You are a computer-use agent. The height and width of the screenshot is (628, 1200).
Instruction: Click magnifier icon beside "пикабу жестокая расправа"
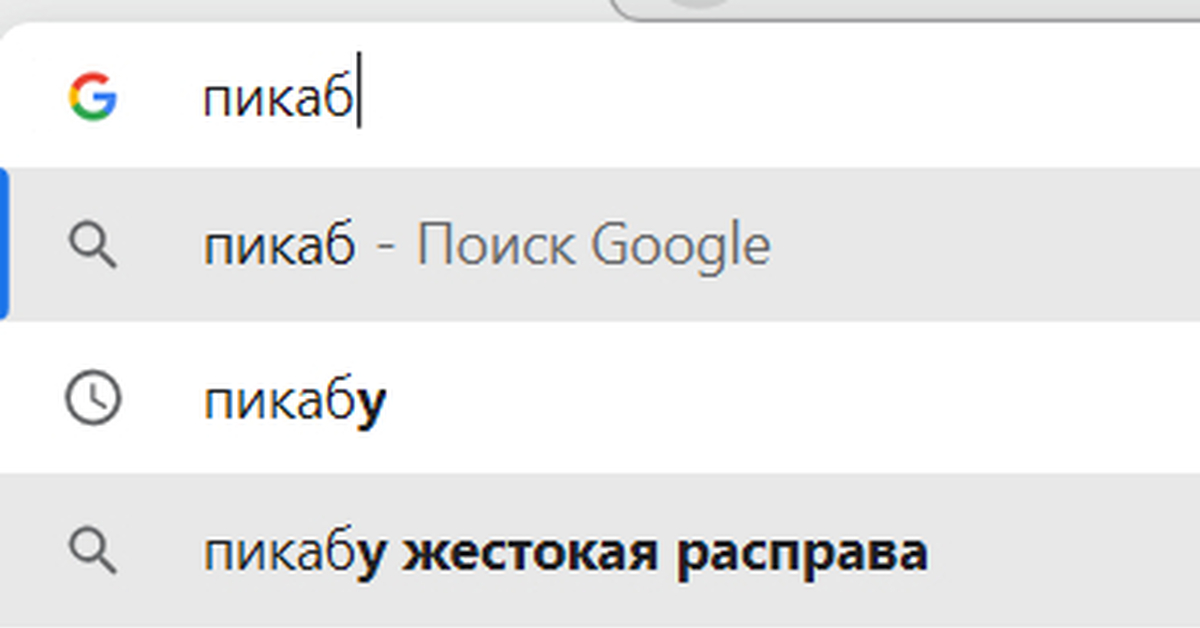click(x=93, y=551)
